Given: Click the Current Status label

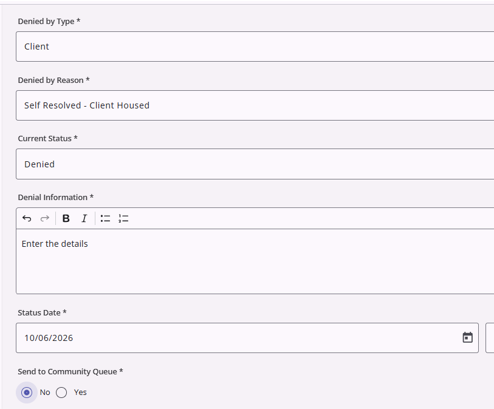Looking at the screenshot, I should [48, 138].
